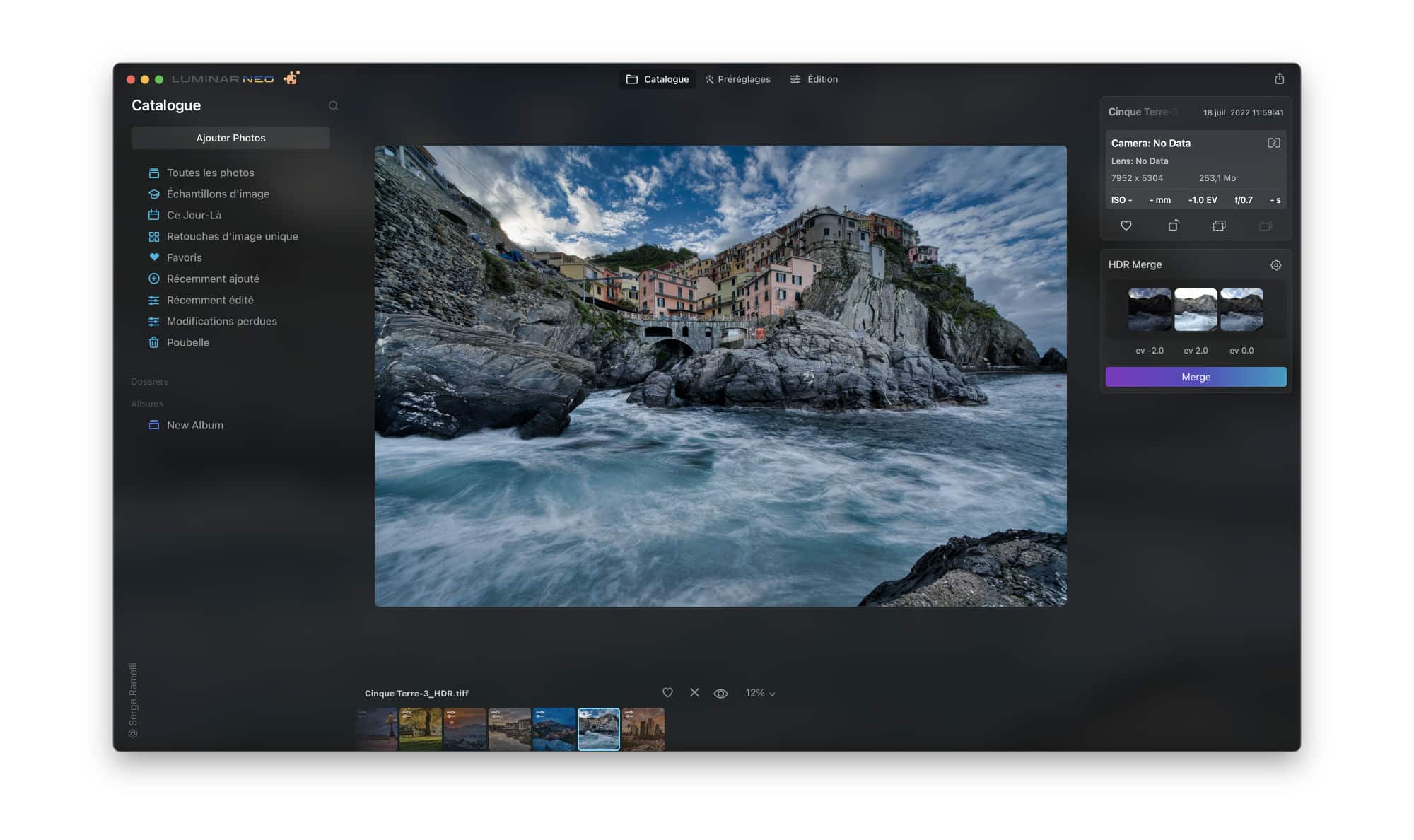
Task: Click the rotate image icon in info panel
Action: click(1173, 226)
